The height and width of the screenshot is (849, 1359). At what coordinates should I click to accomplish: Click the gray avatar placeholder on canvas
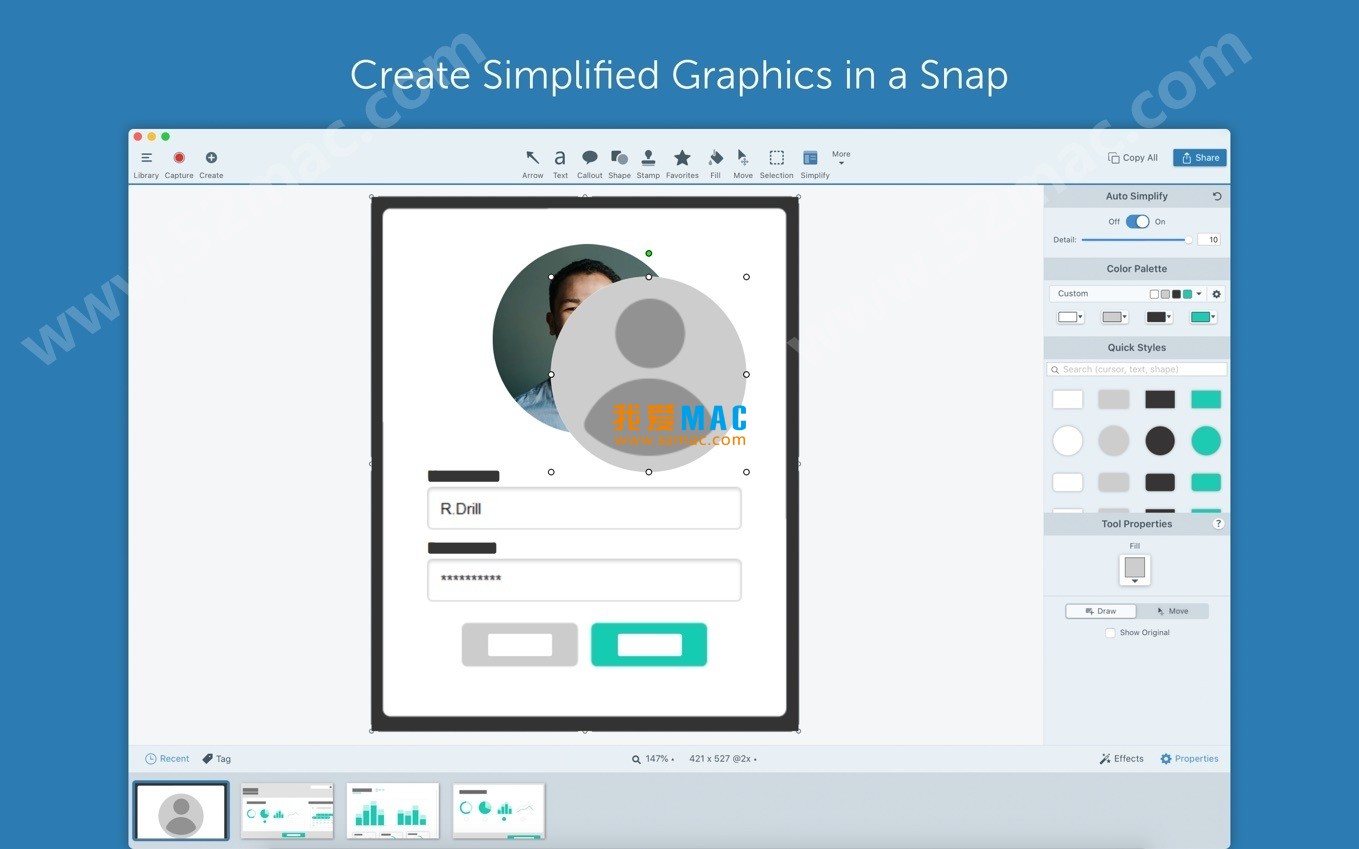(x=648, y=374)
